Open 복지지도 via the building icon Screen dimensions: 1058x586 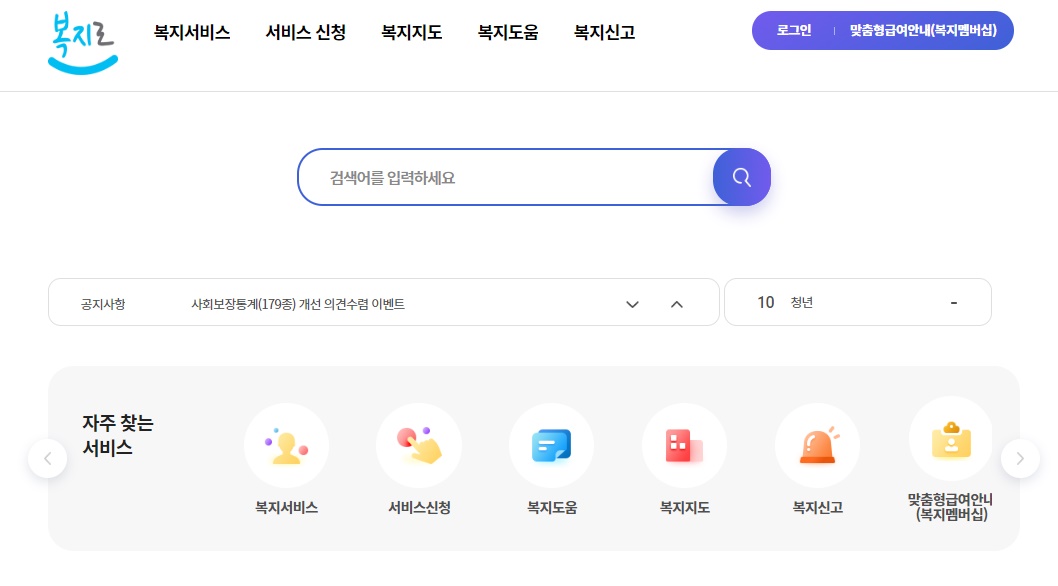pos(684,445)
